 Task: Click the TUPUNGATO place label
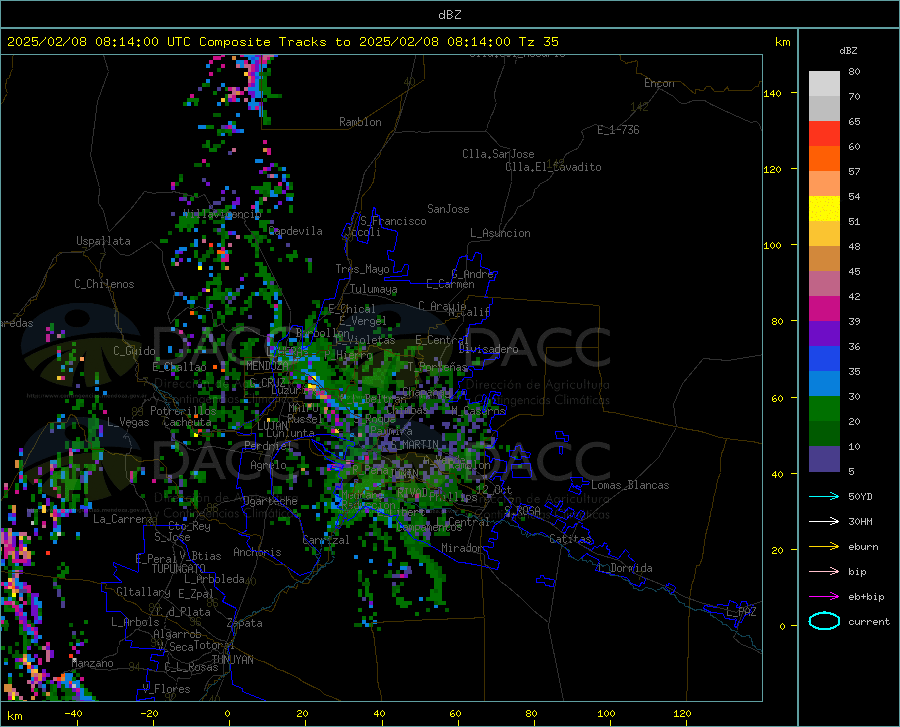click(x=179, y=569)
